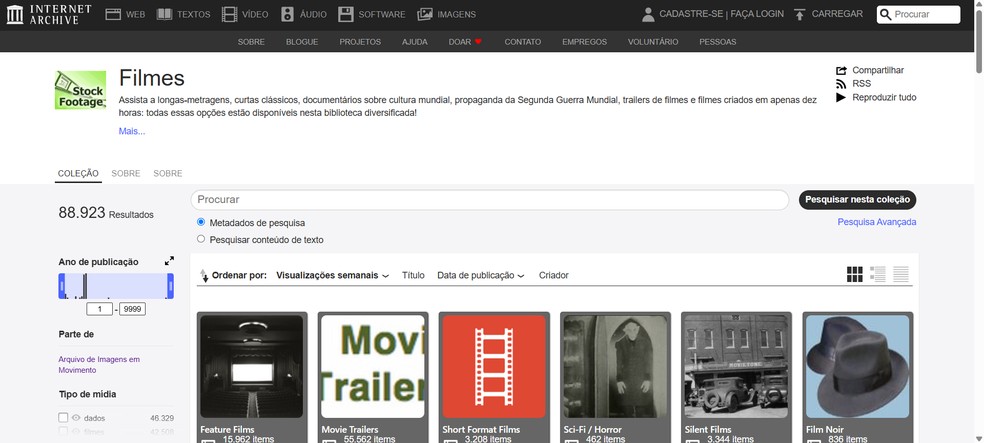Click the Internet Archive logo icon
984x443 pixels.
click(15, 14)
